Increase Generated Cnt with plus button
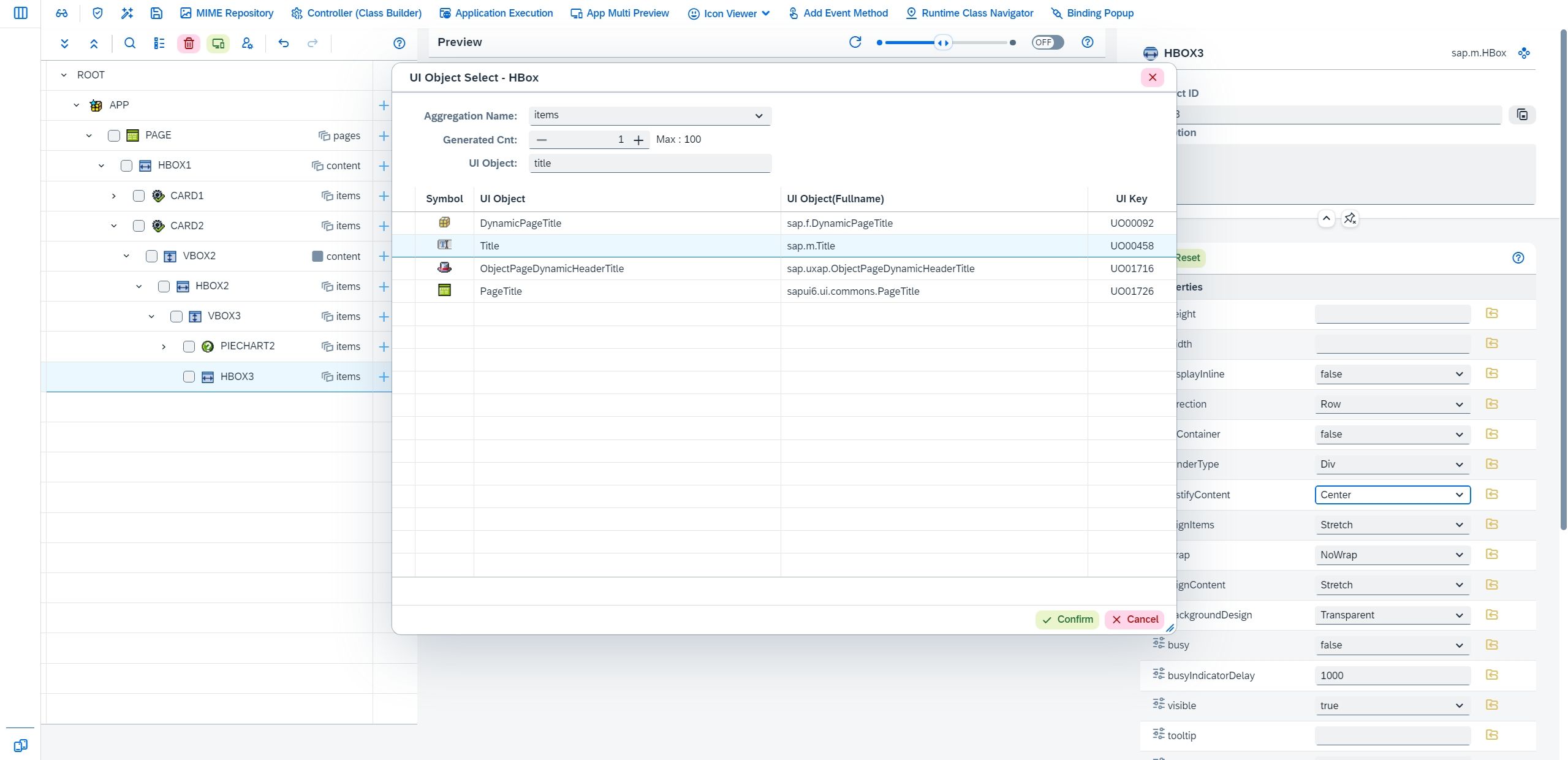This screenshot has width=1568, height=760. (x=638, y=140)
